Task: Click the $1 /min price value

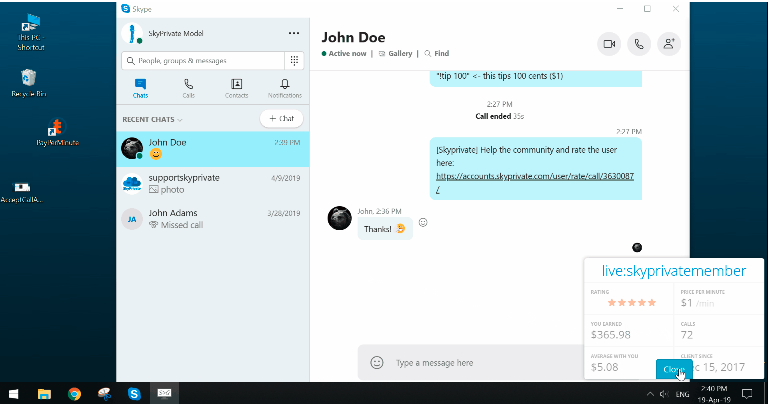Action: click(x=697, y=303)
